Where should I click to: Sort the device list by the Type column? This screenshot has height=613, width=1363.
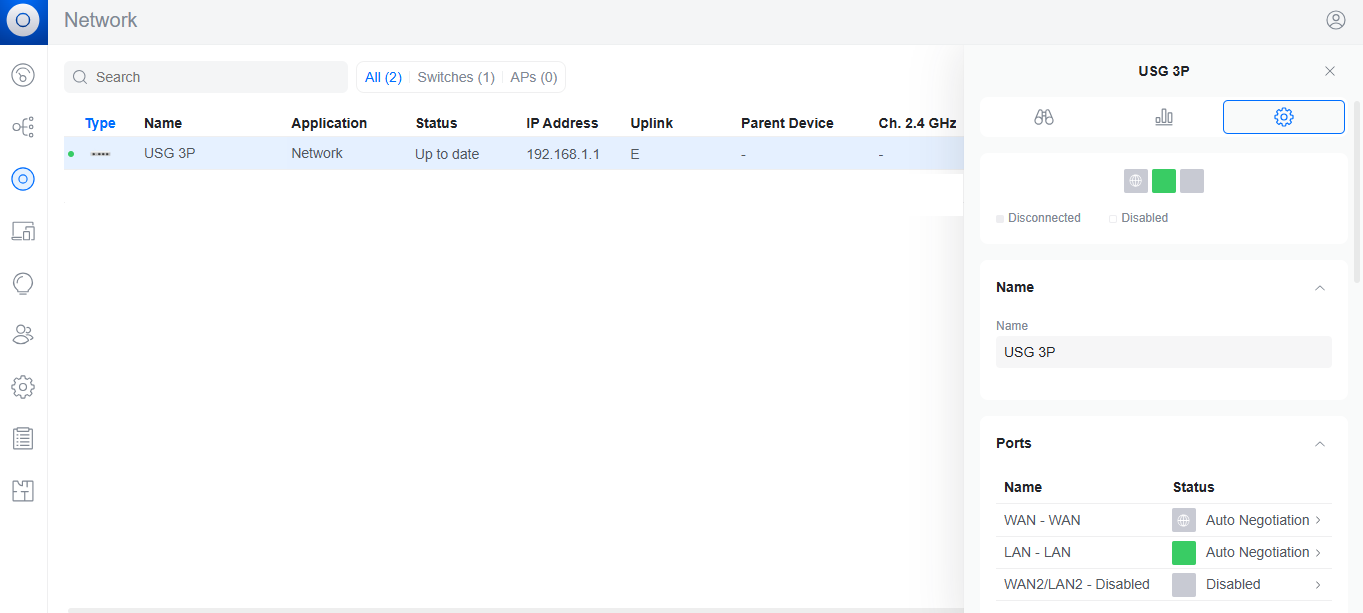pos(100,123)
